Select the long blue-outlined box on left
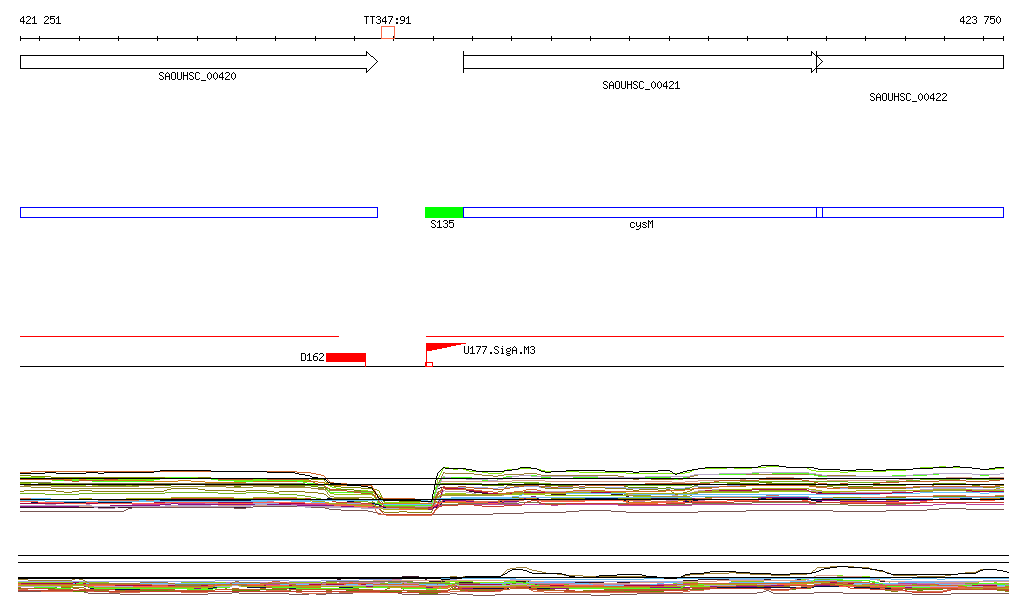The height and width of the screenshot is (611, 1024). pyautogui.click(x=198, y=212)
